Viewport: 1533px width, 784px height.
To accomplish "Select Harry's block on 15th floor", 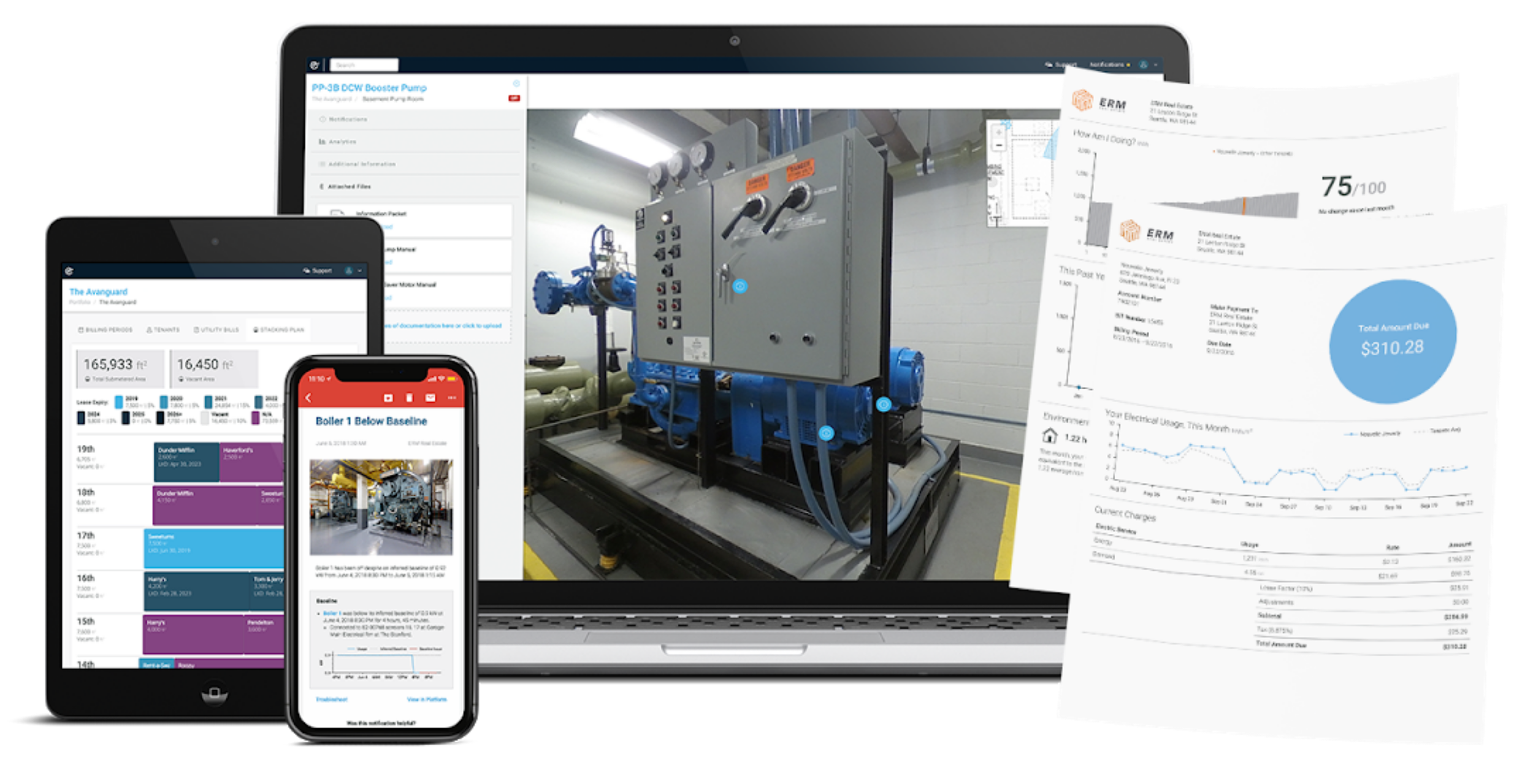I will point(193,635).
